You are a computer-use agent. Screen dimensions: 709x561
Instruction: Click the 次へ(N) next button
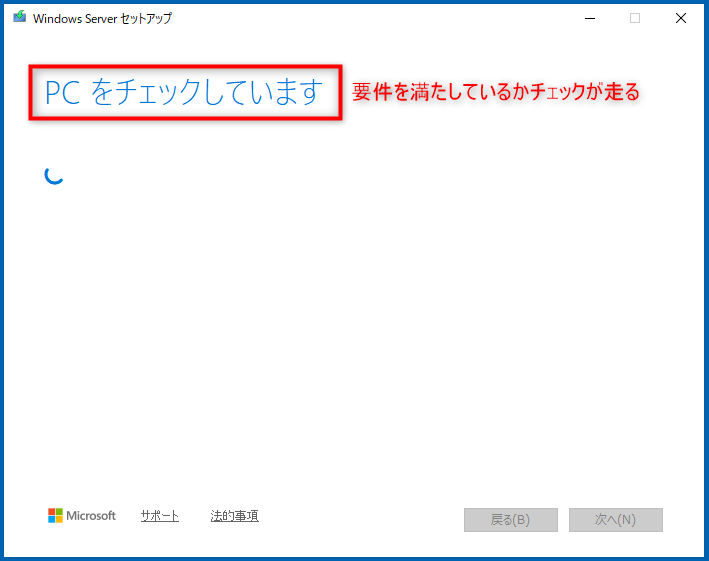[x=615, y=520]
